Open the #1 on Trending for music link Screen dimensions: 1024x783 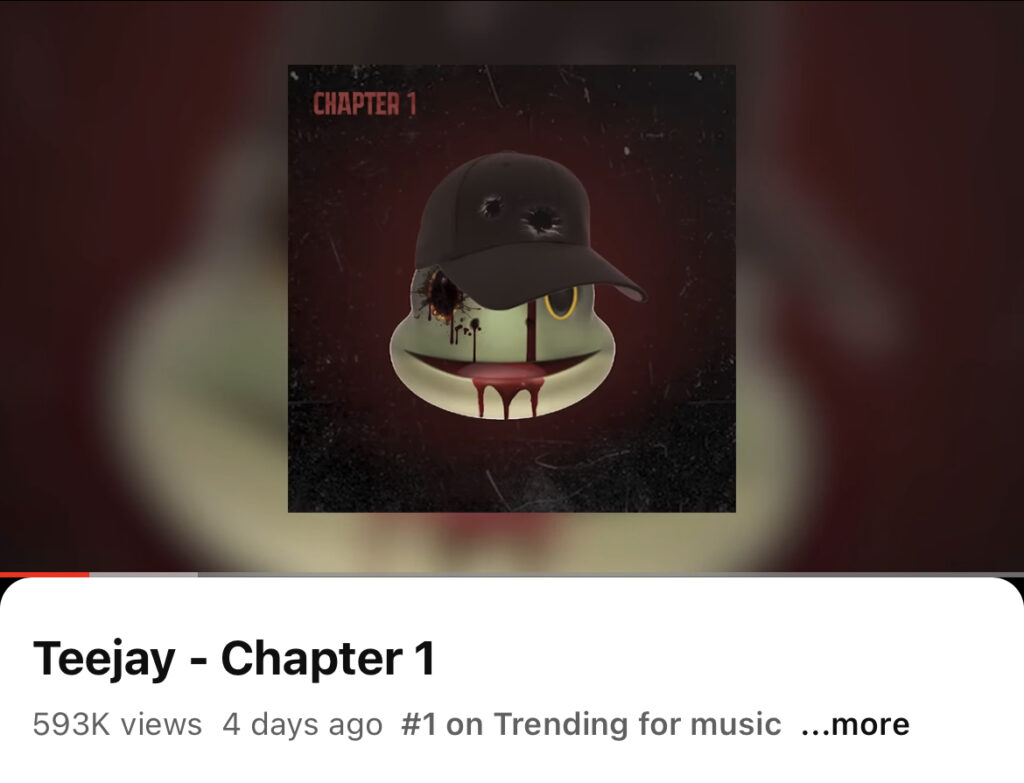pos(591,724)
